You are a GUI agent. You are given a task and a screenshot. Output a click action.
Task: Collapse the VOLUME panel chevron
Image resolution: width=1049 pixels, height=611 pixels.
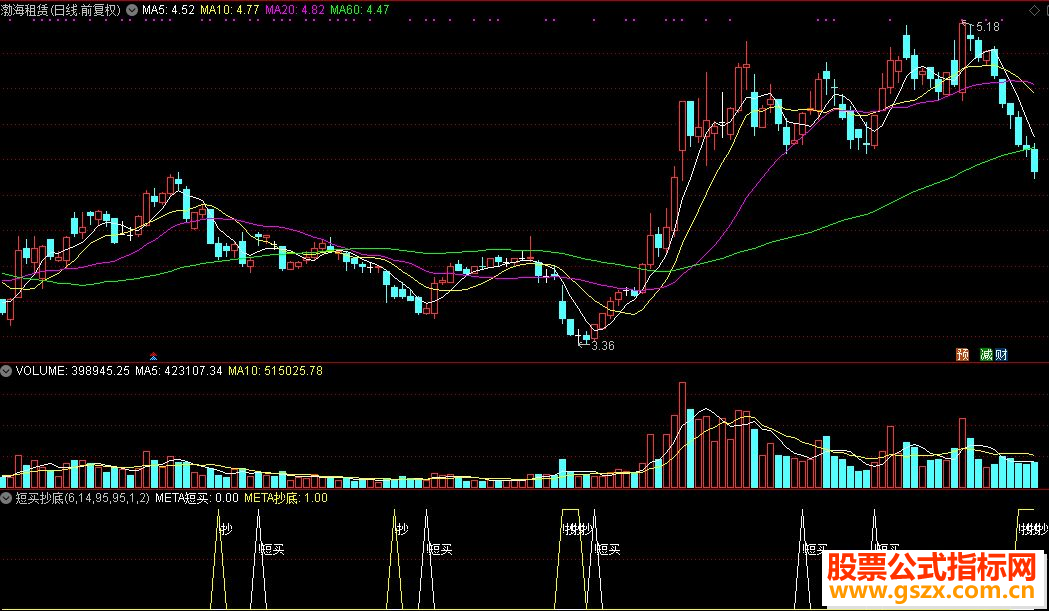pyautogui.click(x=6, y=370)
